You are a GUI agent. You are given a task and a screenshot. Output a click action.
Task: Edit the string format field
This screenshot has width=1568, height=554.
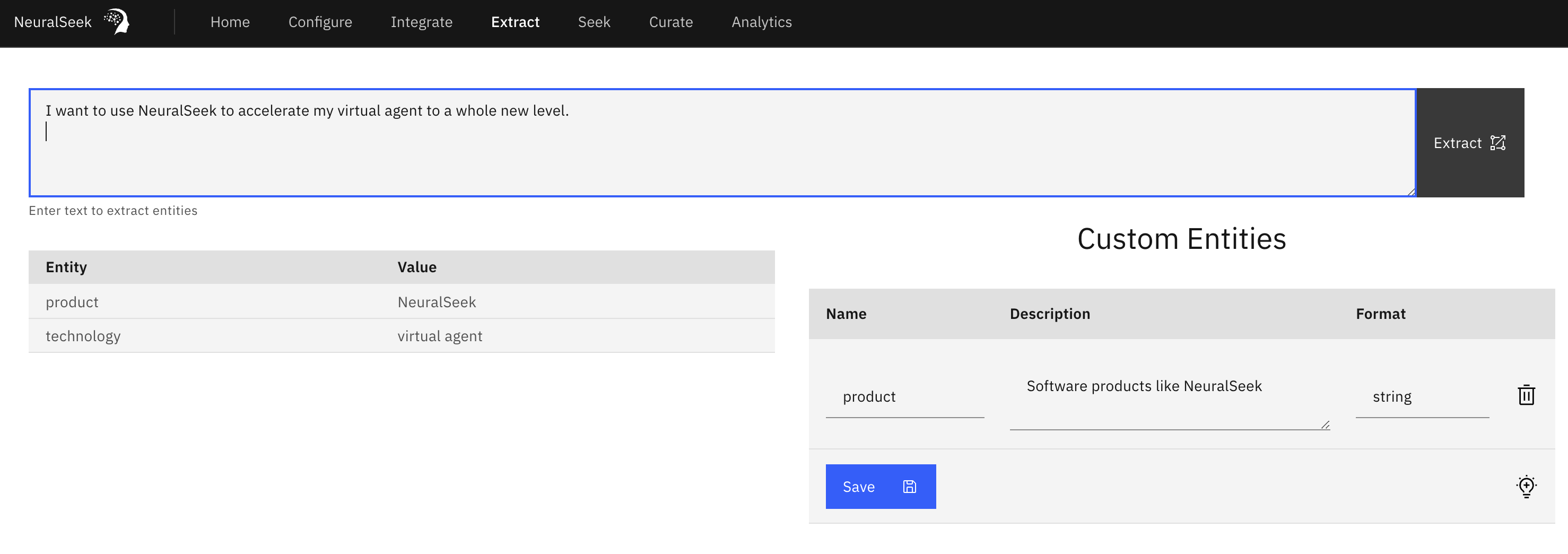pyautogui.click(x=1422, y=397)
